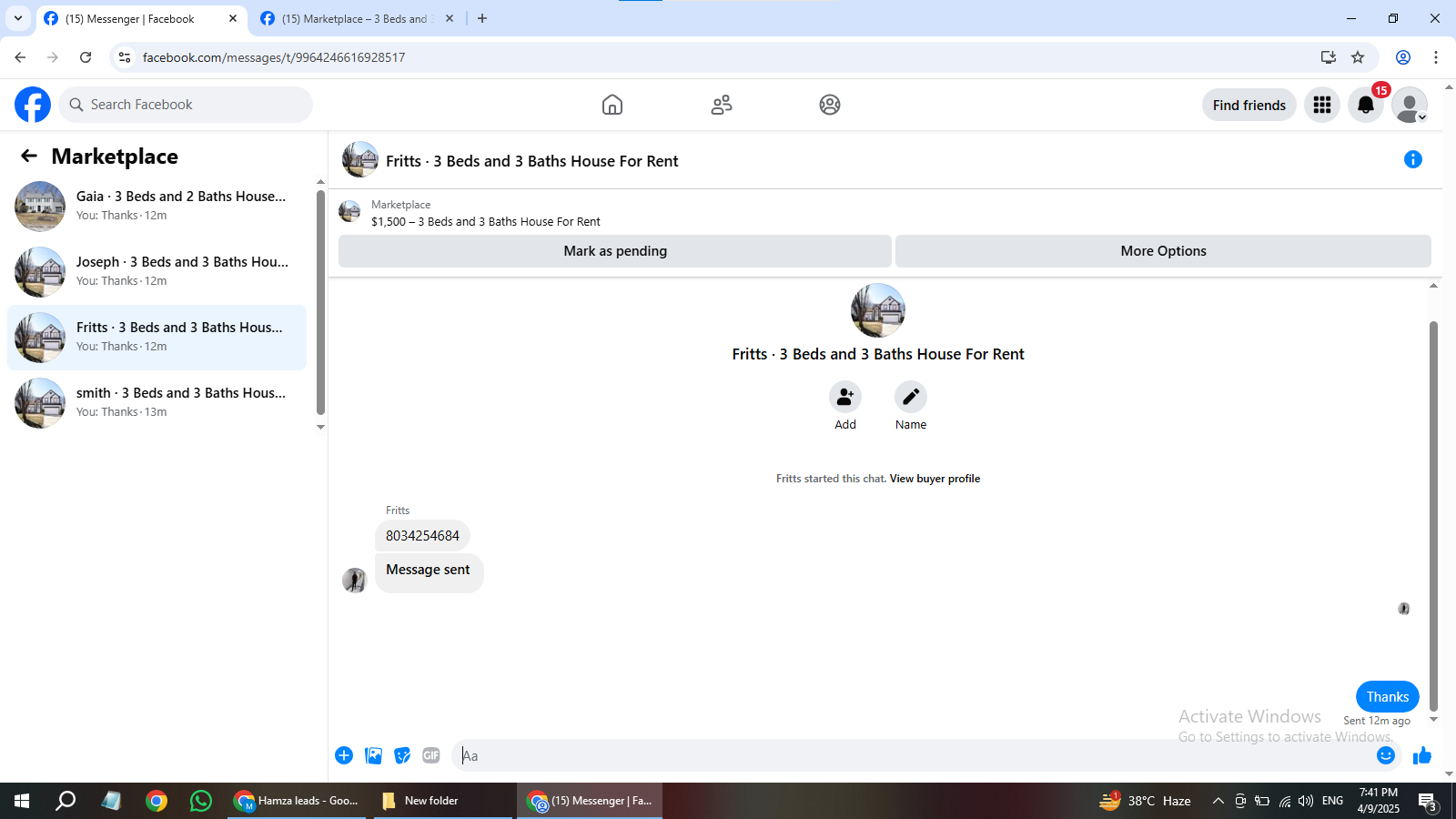
Task: Open the Windows notification center icon
Action: [x=1427, y=802]
